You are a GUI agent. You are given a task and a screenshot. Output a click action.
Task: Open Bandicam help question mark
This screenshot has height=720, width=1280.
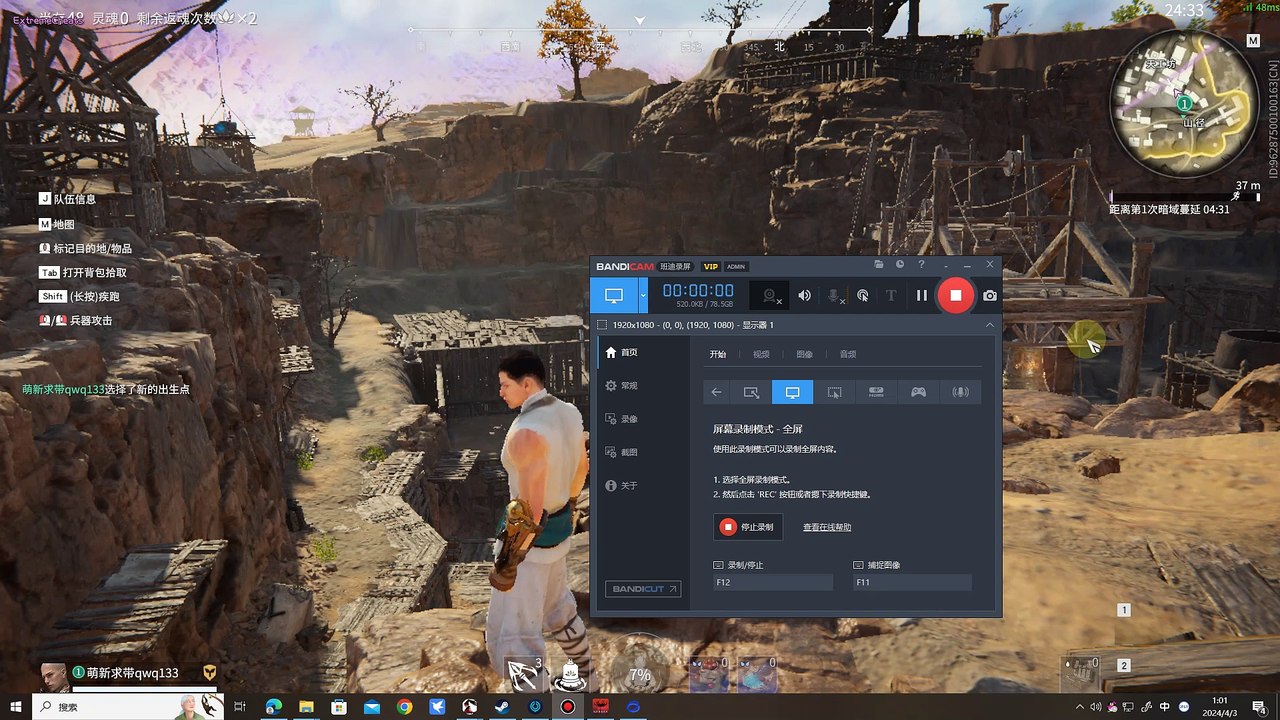921,265
